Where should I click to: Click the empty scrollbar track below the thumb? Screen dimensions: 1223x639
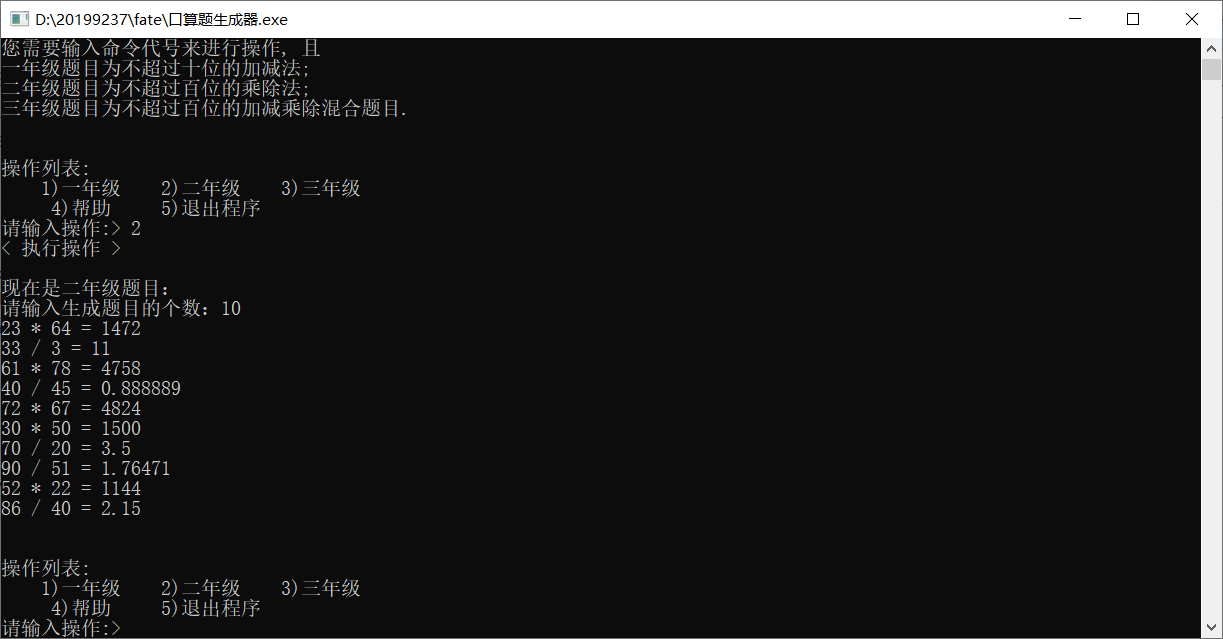1212,350
